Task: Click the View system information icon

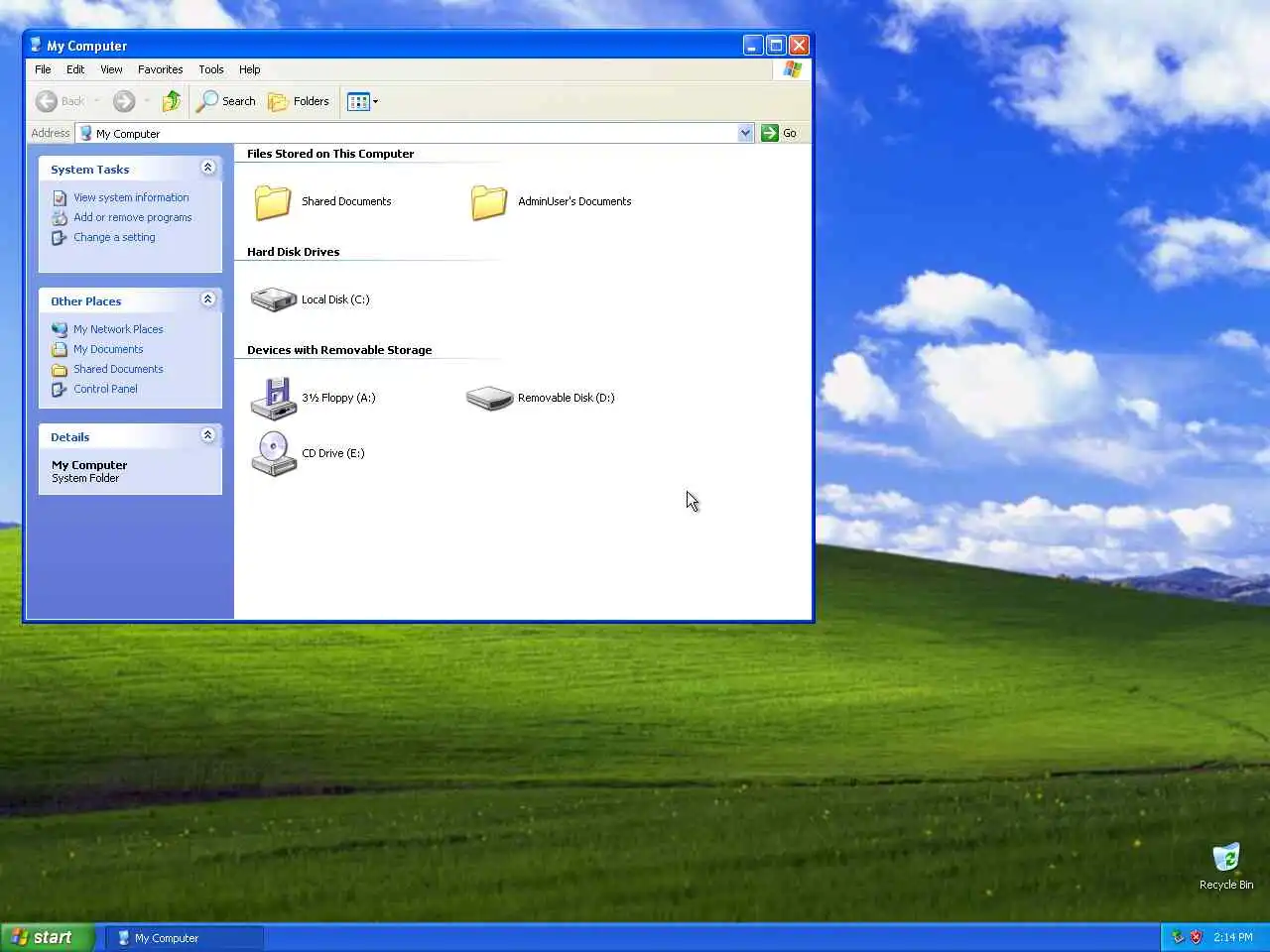Action: [x=60, y=198]
